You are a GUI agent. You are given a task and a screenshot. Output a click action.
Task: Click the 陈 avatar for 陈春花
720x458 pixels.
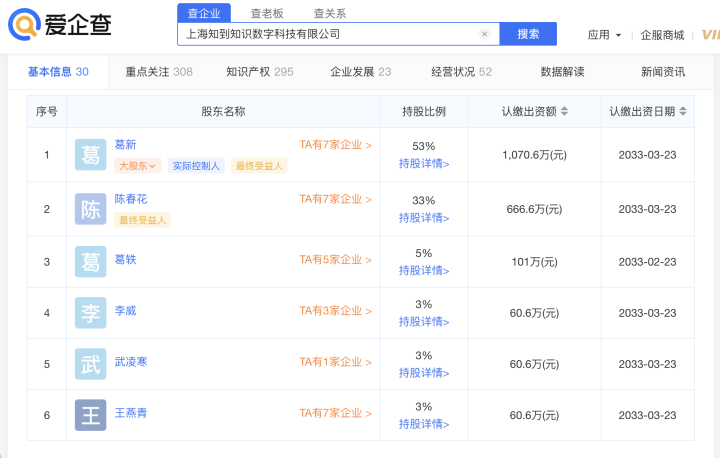coord(90,209)
